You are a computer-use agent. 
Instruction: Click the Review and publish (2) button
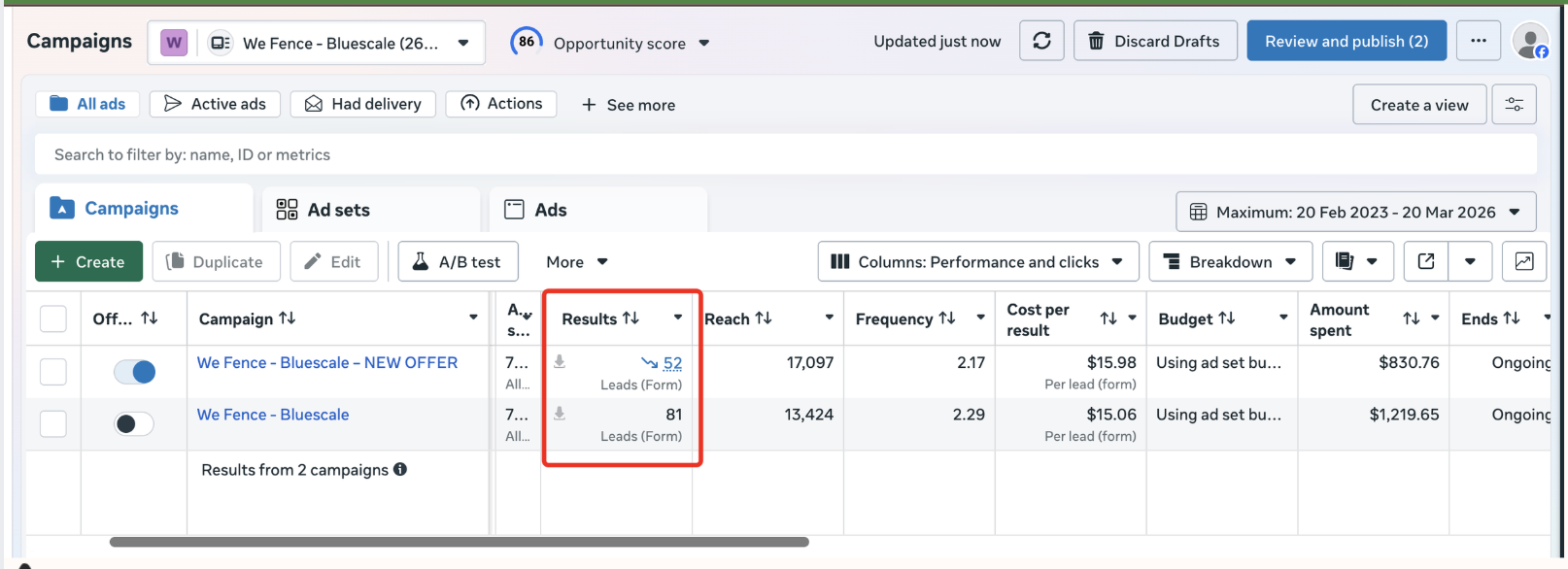pos(1346,41)
